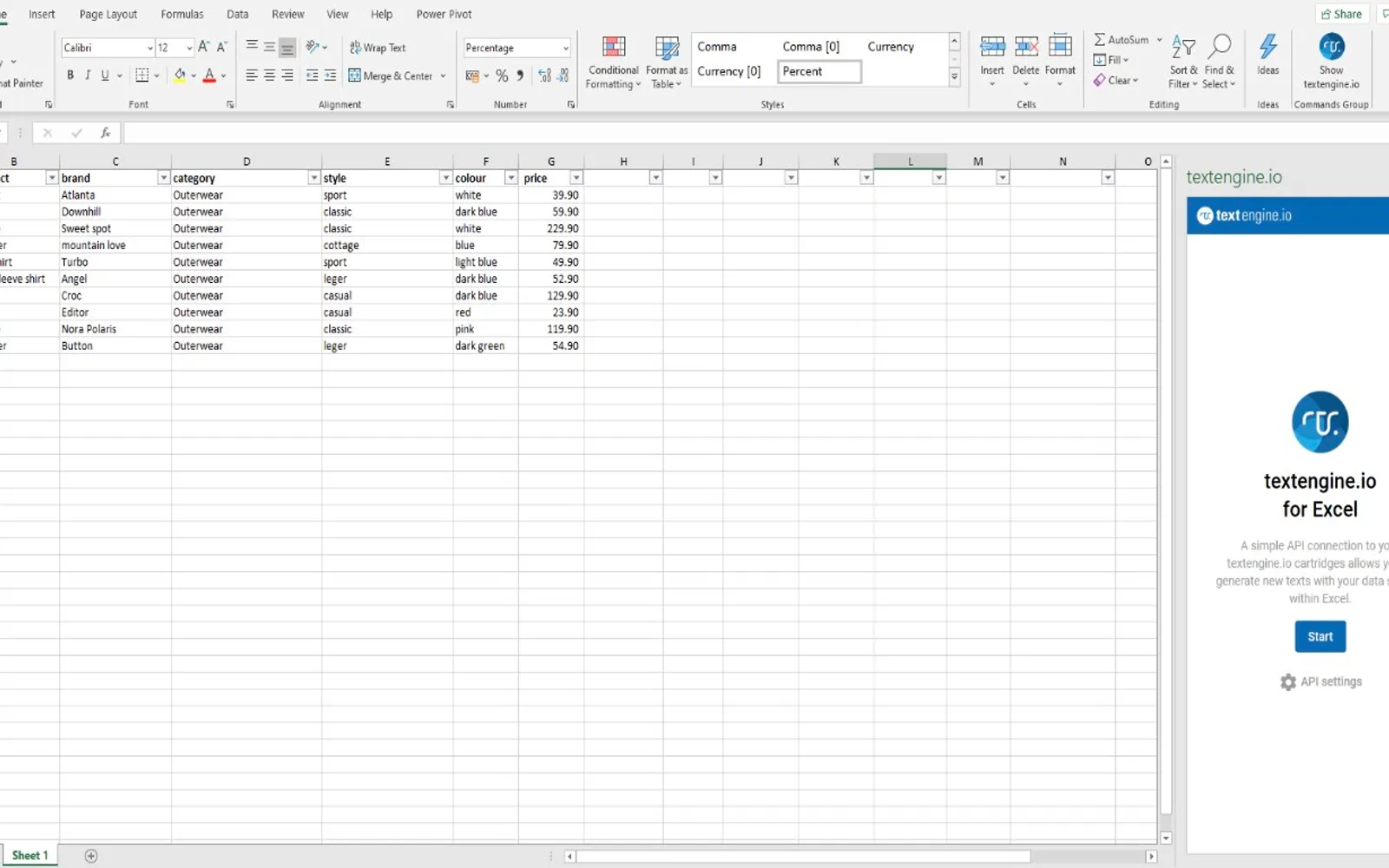This screenshot has width=1389, height=868.
Task: Open the number format Percentage dropdown
Action: click(565, 48)
